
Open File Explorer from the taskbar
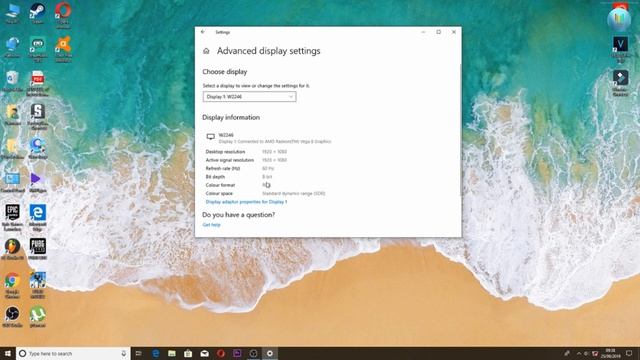172,353
